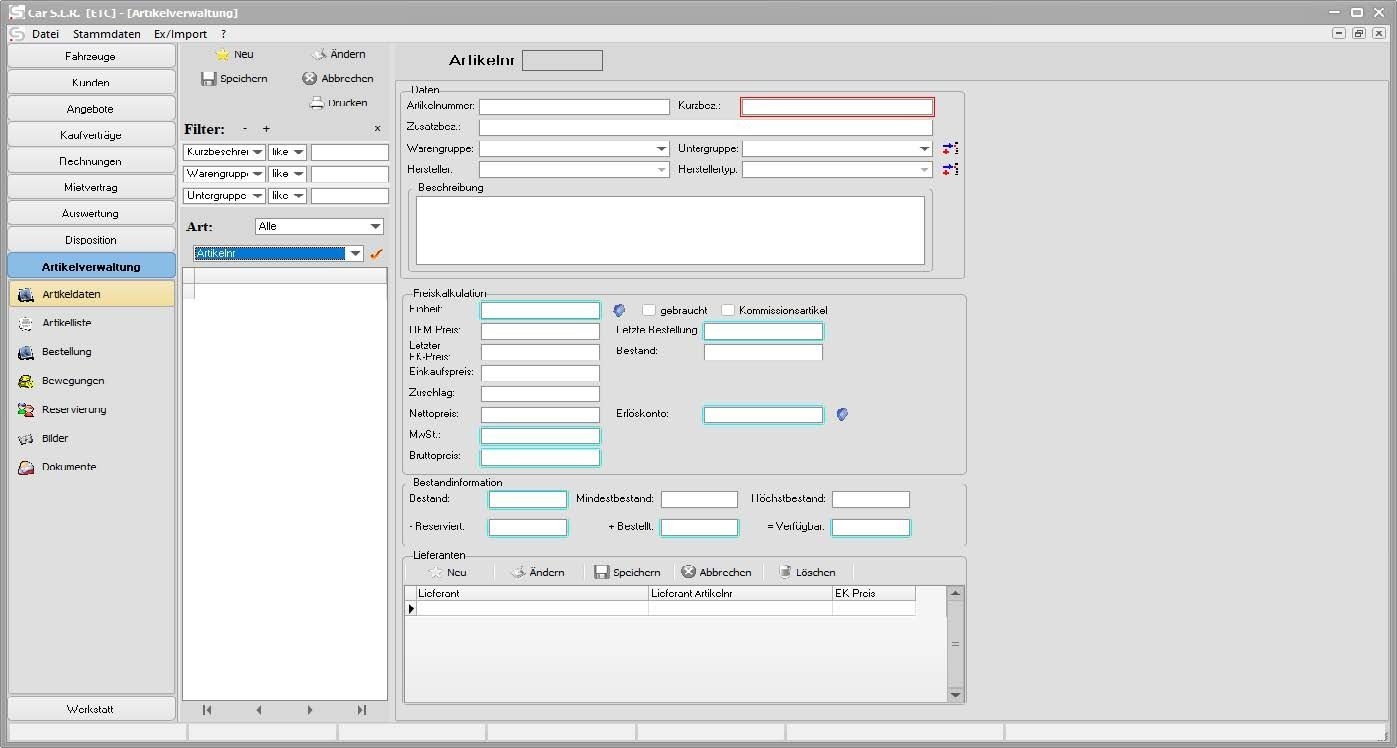Open the Ex/Import menu

point(180,34)
